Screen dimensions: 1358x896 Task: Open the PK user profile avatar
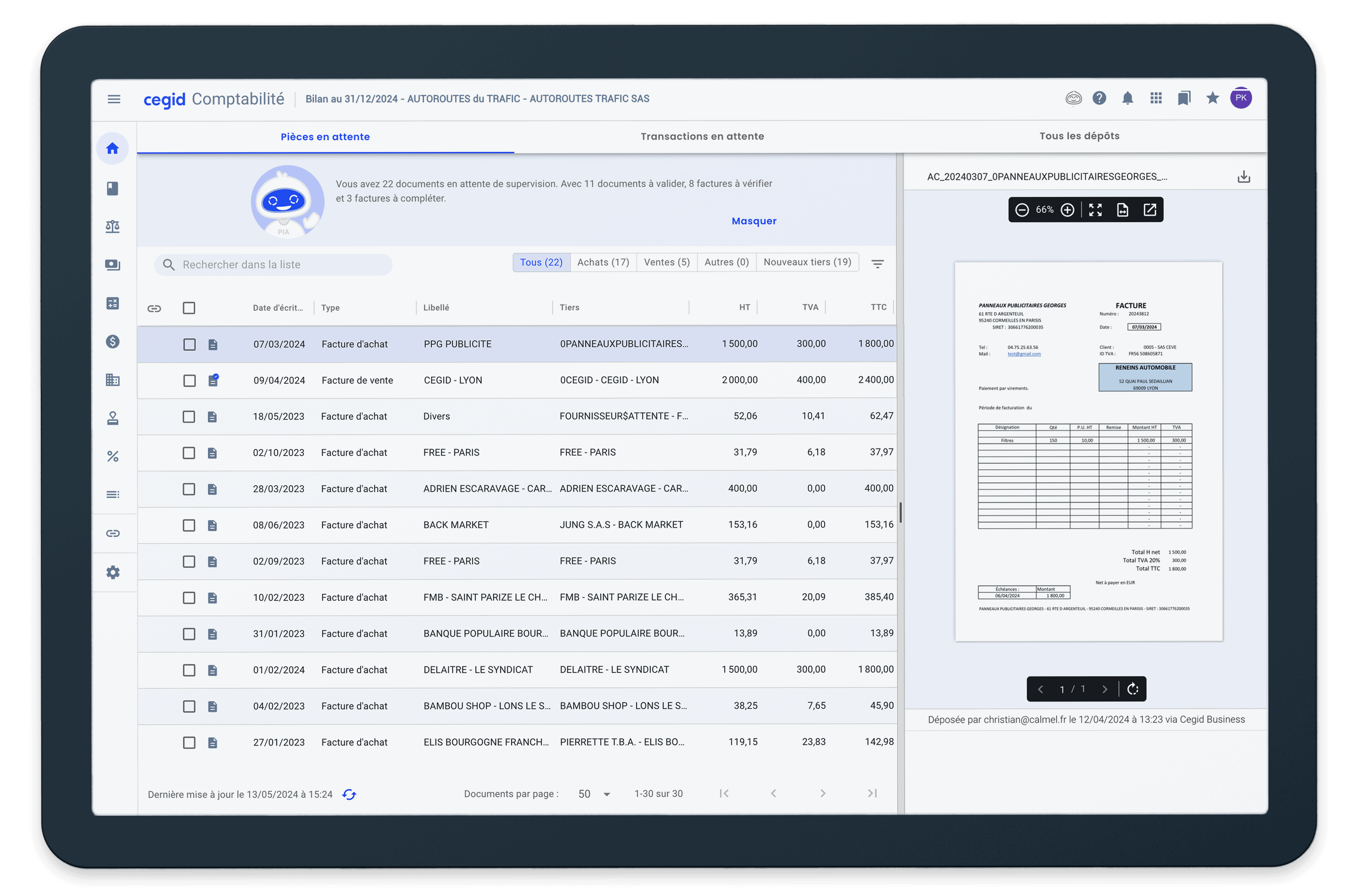(x=1241, y=98)
